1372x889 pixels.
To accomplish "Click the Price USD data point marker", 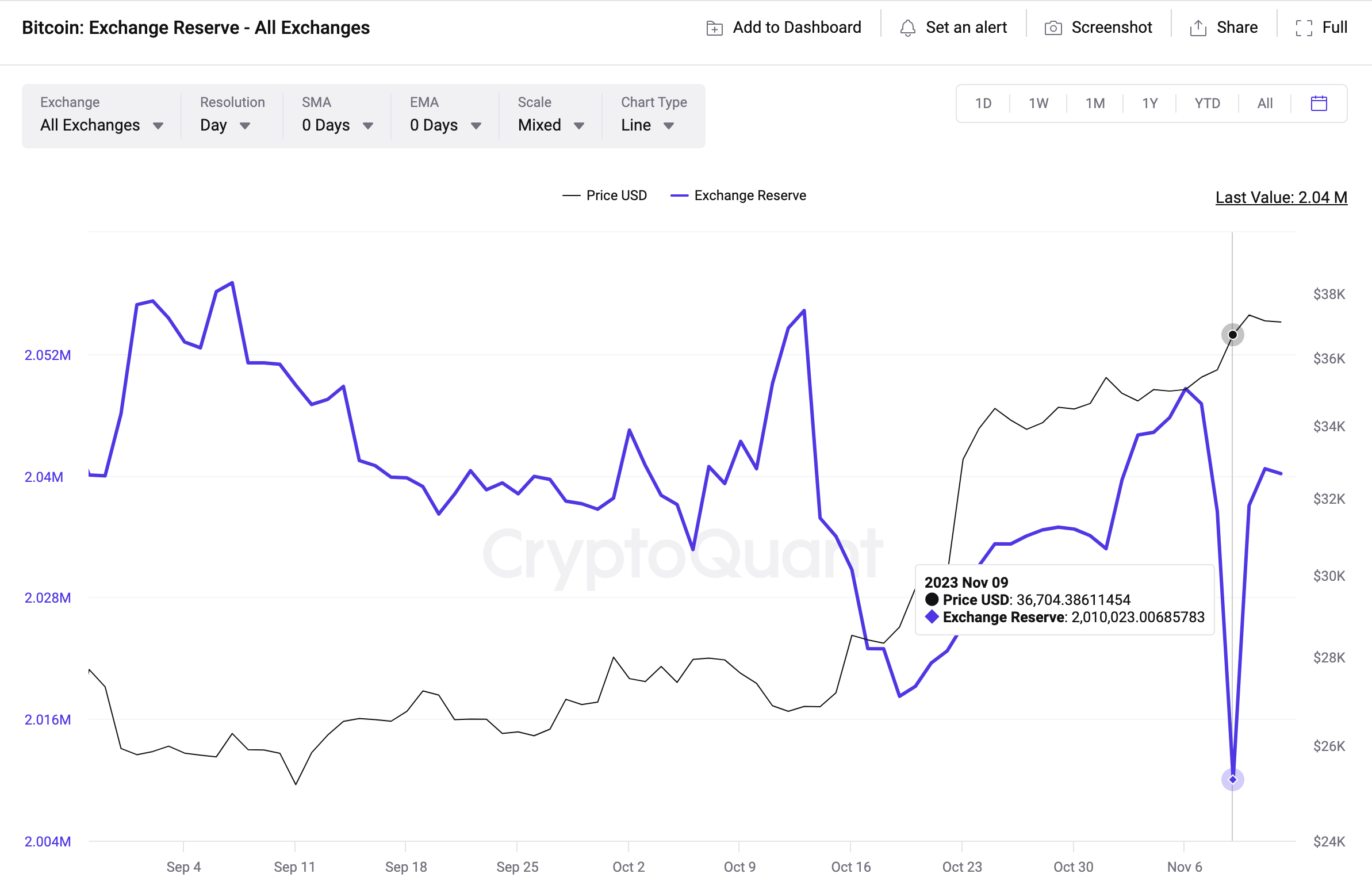I will [1232, 335].
